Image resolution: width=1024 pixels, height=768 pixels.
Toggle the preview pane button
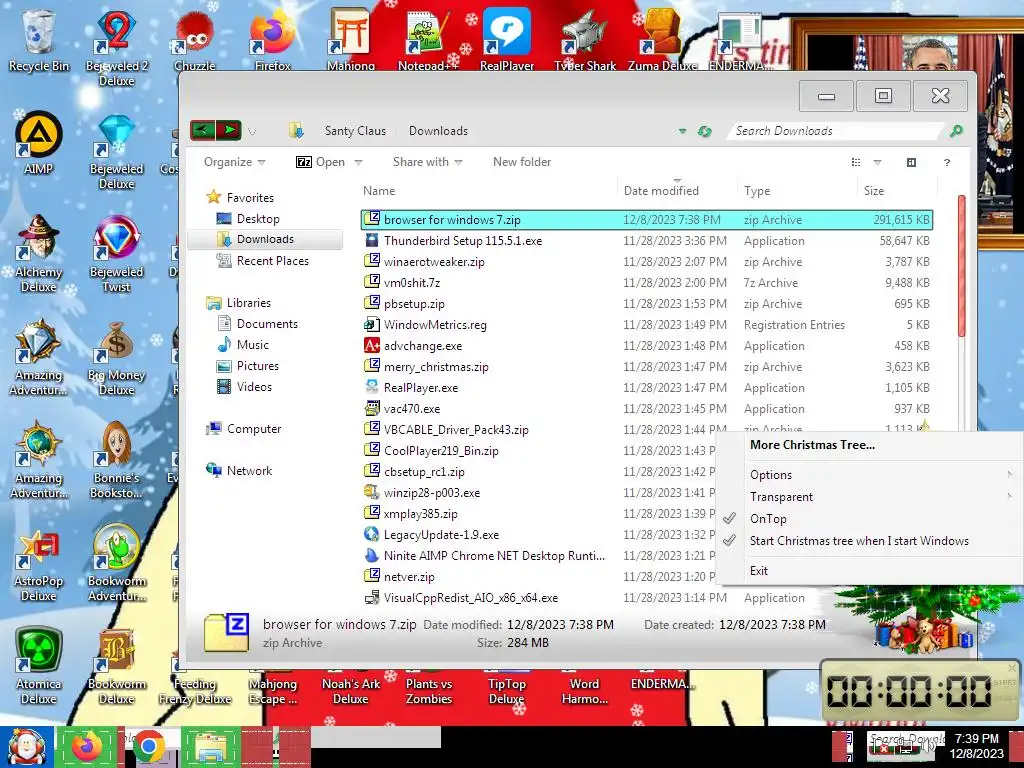tap(911, 162)
